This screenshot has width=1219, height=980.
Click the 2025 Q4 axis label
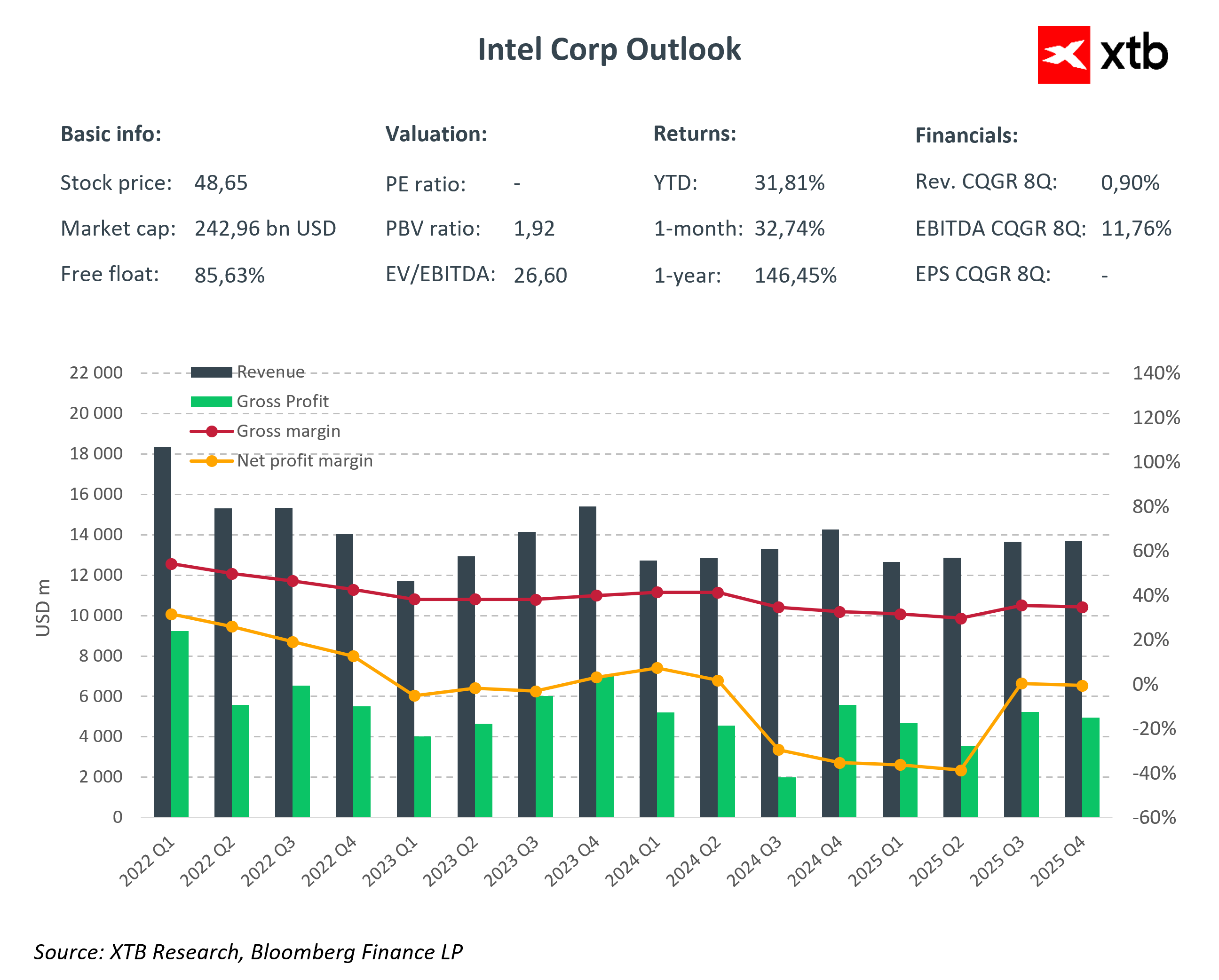pos(1057,861)
